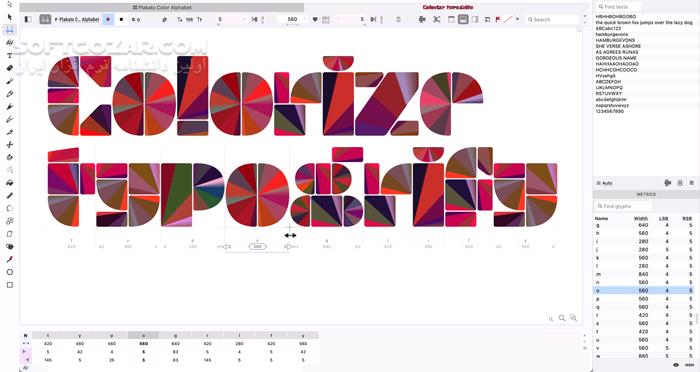Open the Auto menu in the metrics panel
700x372 pixels.
(604, 183)
